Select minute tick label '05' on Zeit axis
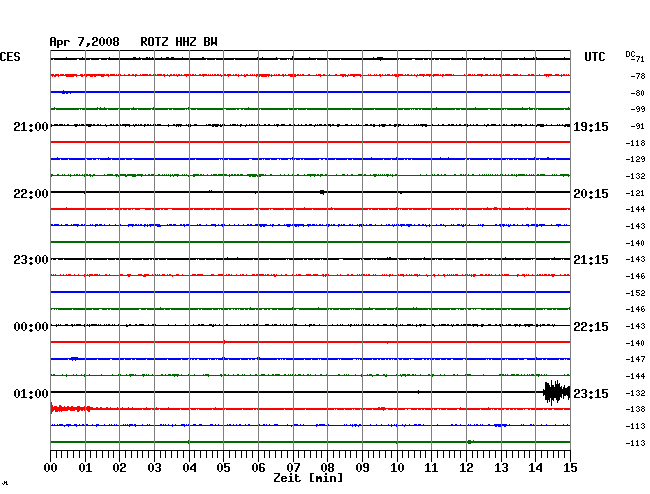 [223, 467]
